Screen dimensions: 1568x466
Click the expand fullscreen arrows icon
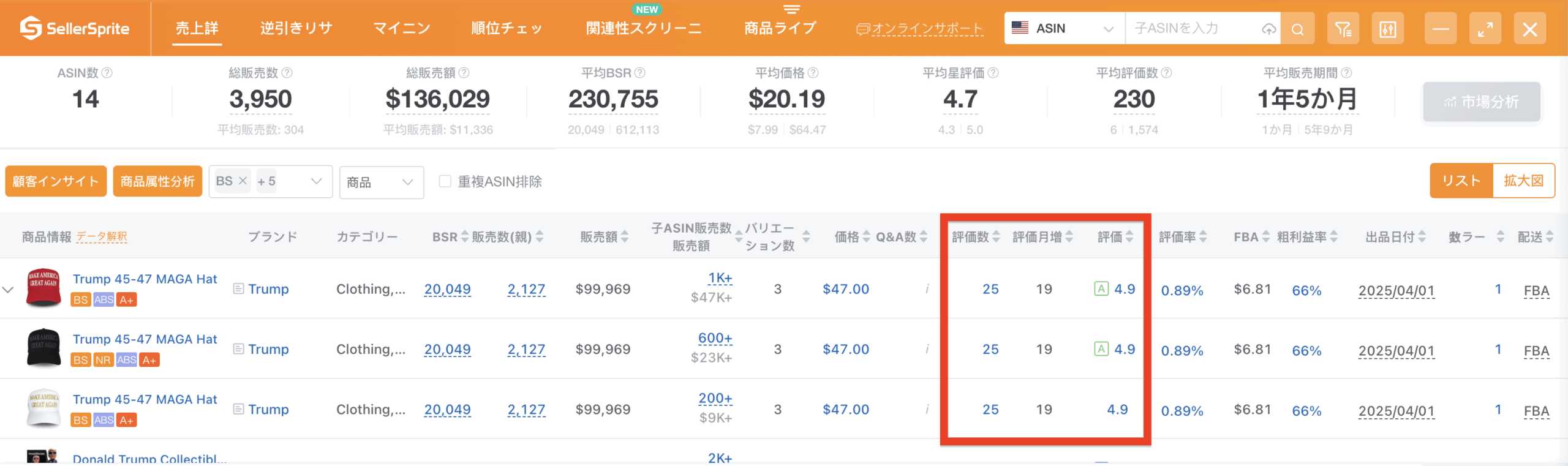pyautogui.click(x=1485, y=29)
